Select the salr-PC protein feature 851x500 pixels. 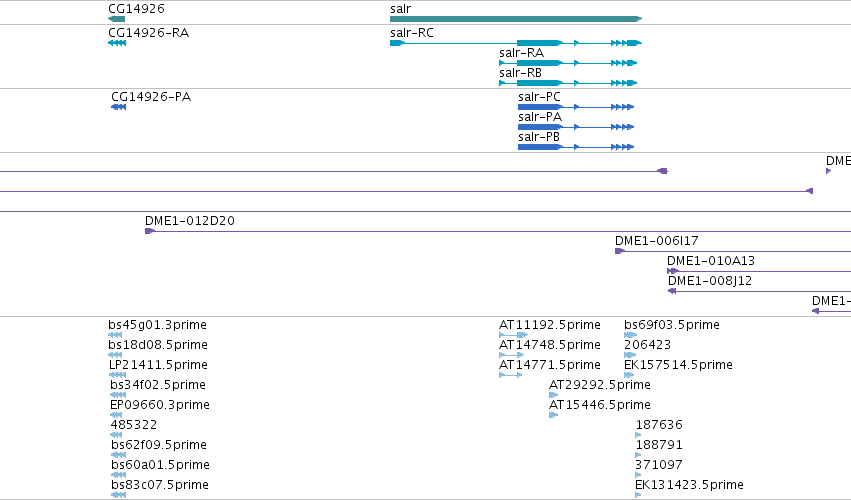coord(576,107)
